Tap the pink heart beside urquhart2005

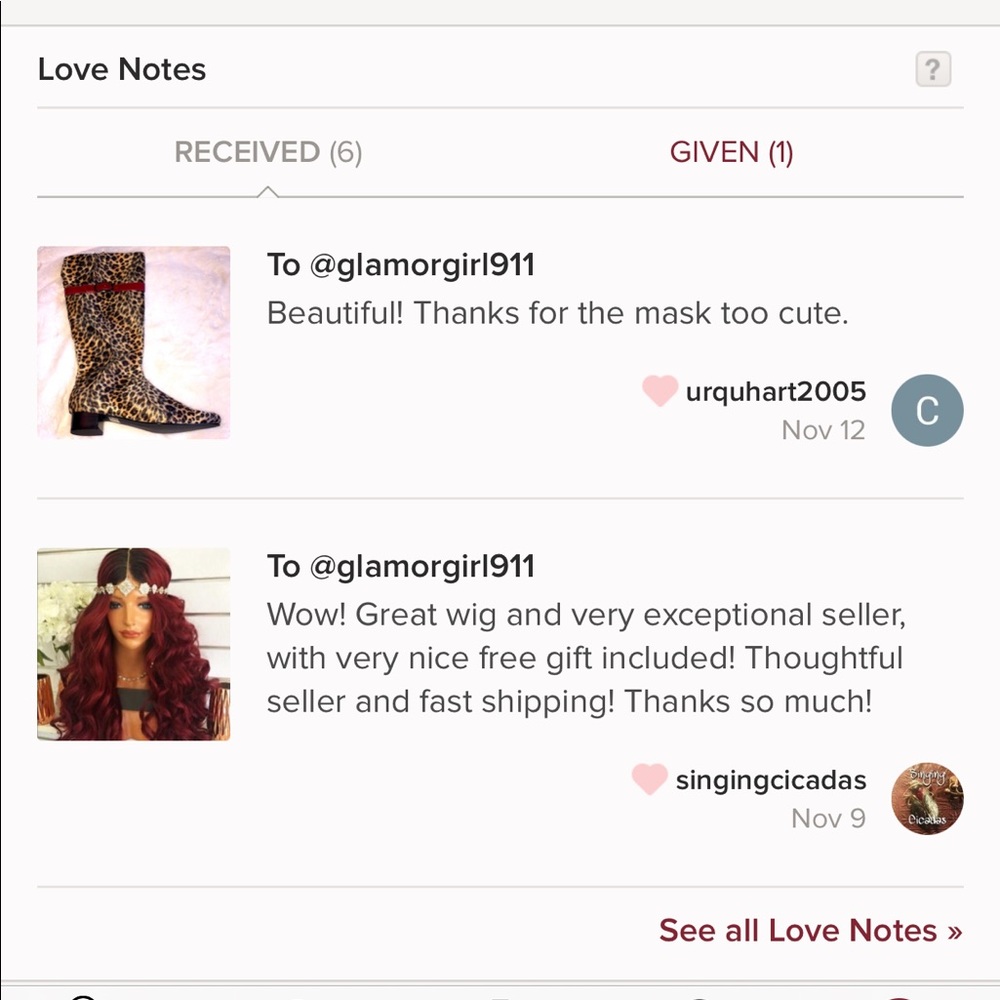coord(659,390)
